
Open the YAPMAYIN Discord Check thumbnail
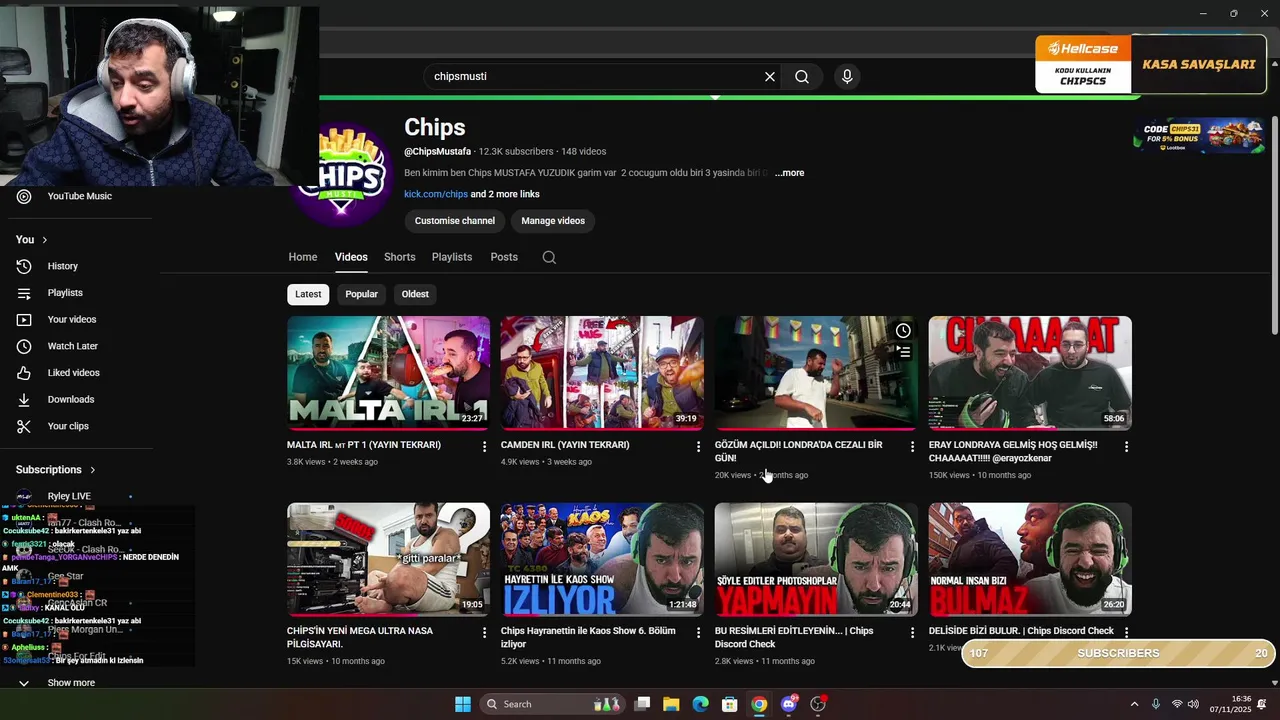click(x=816, y=559)
